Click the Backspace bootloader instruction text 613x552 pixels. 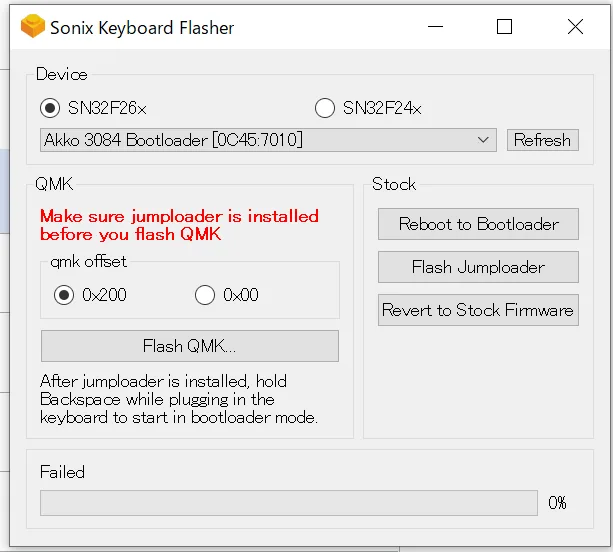179,399
